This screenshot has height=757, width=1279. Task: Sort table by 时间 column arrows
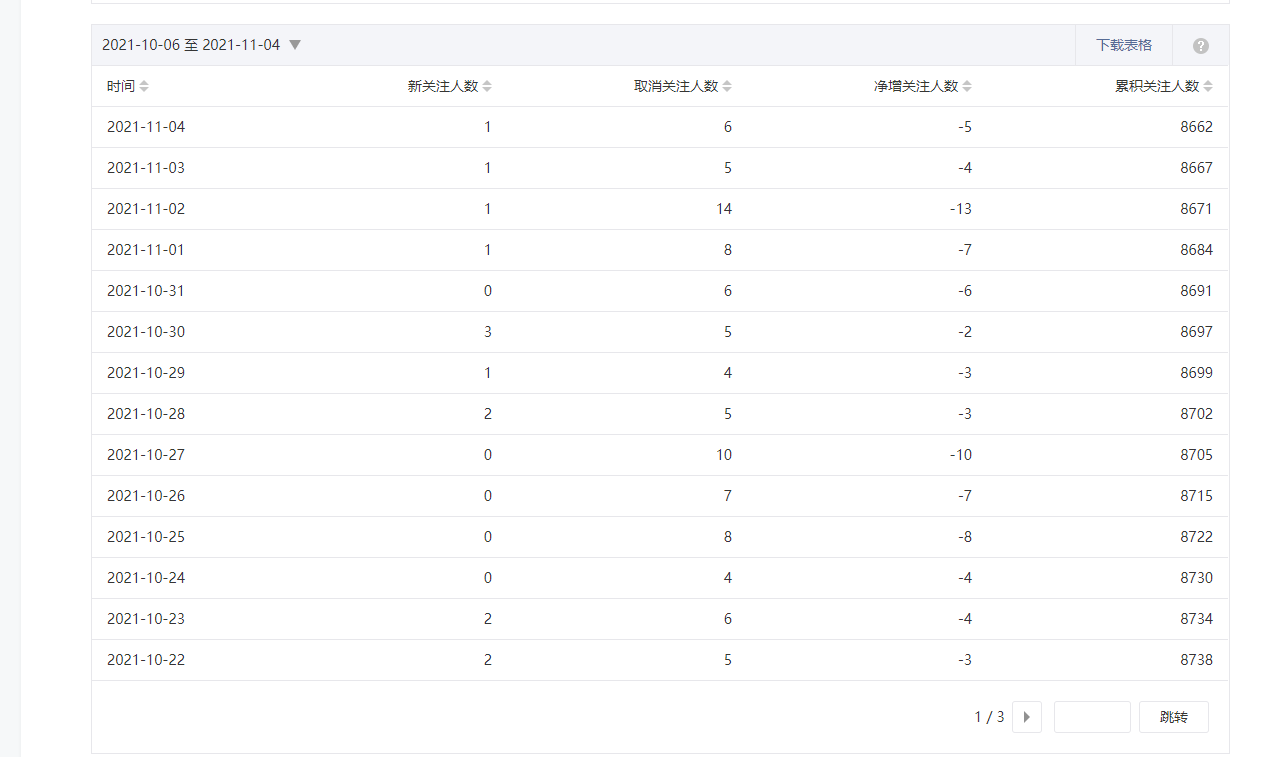(x=144, y=87)
